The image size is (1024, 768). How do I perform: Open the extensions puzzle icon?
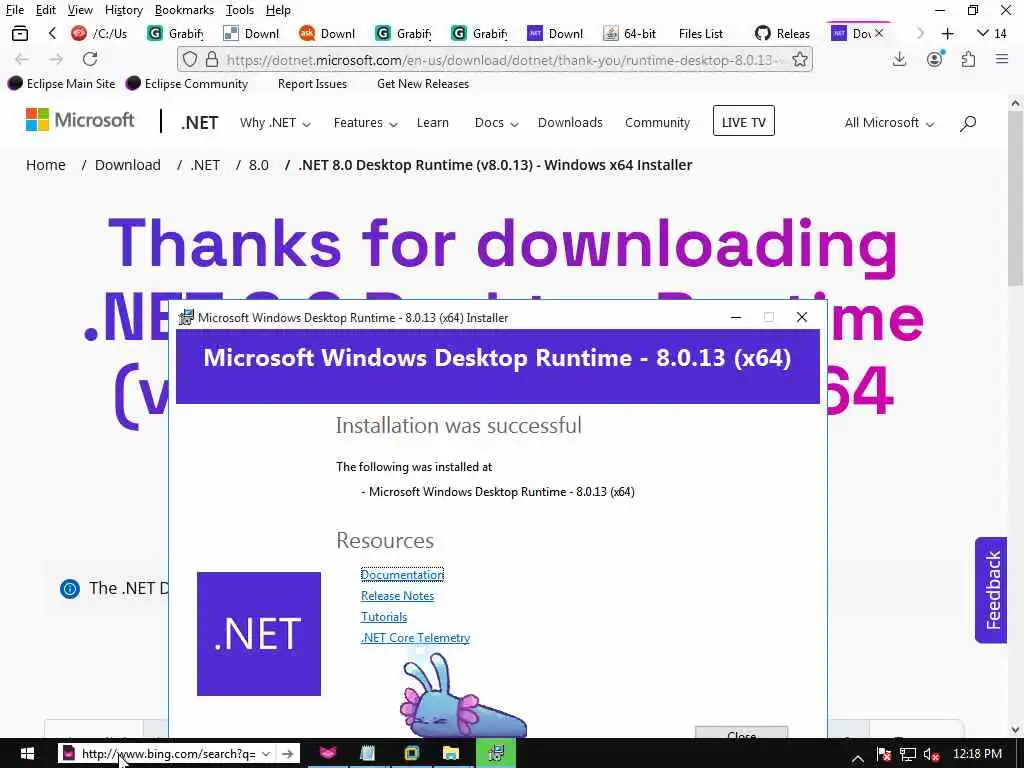click(968, 59)
